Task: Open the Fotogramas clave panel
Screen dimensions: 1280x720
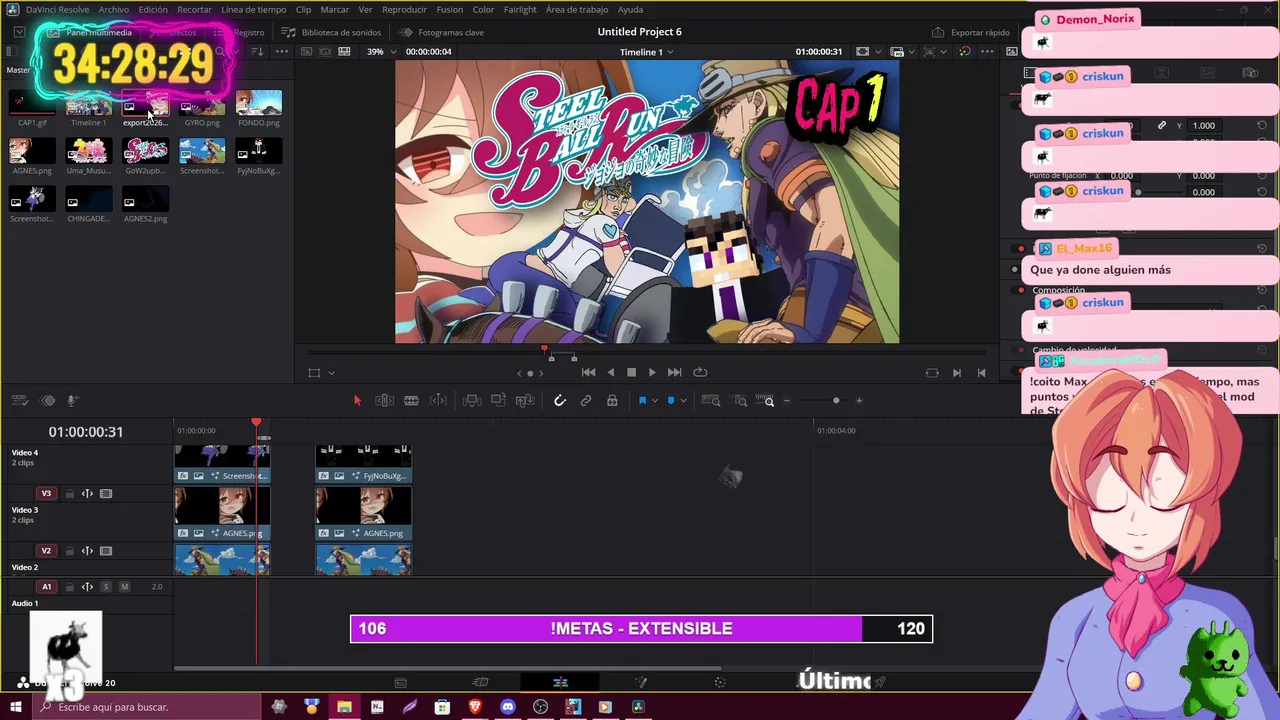Action: pyautogui.click(x=441, y=32)
